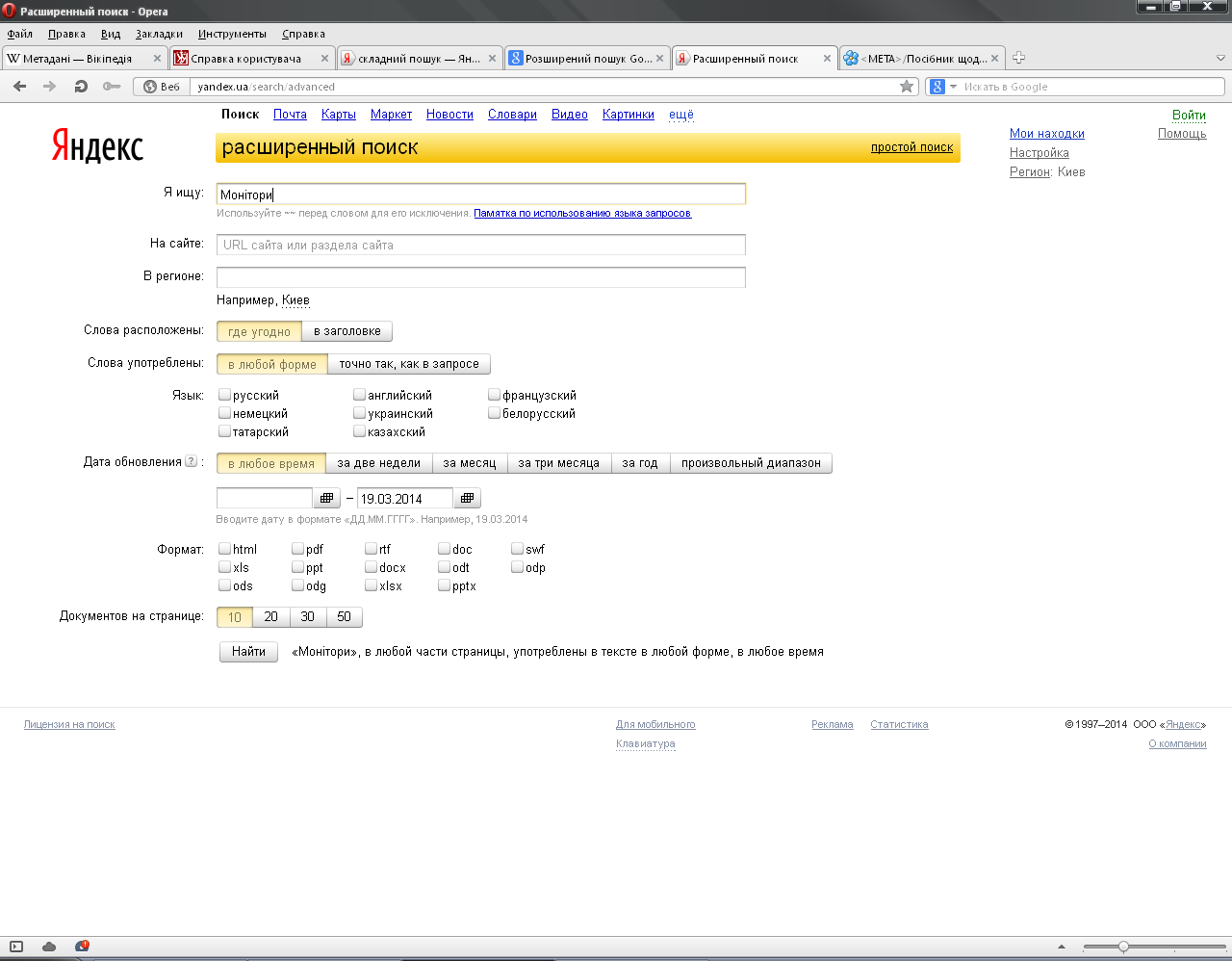Go forward with the browser Forward arrow
The height and width of the screenshot is (961, 1232).
point(49,87)
